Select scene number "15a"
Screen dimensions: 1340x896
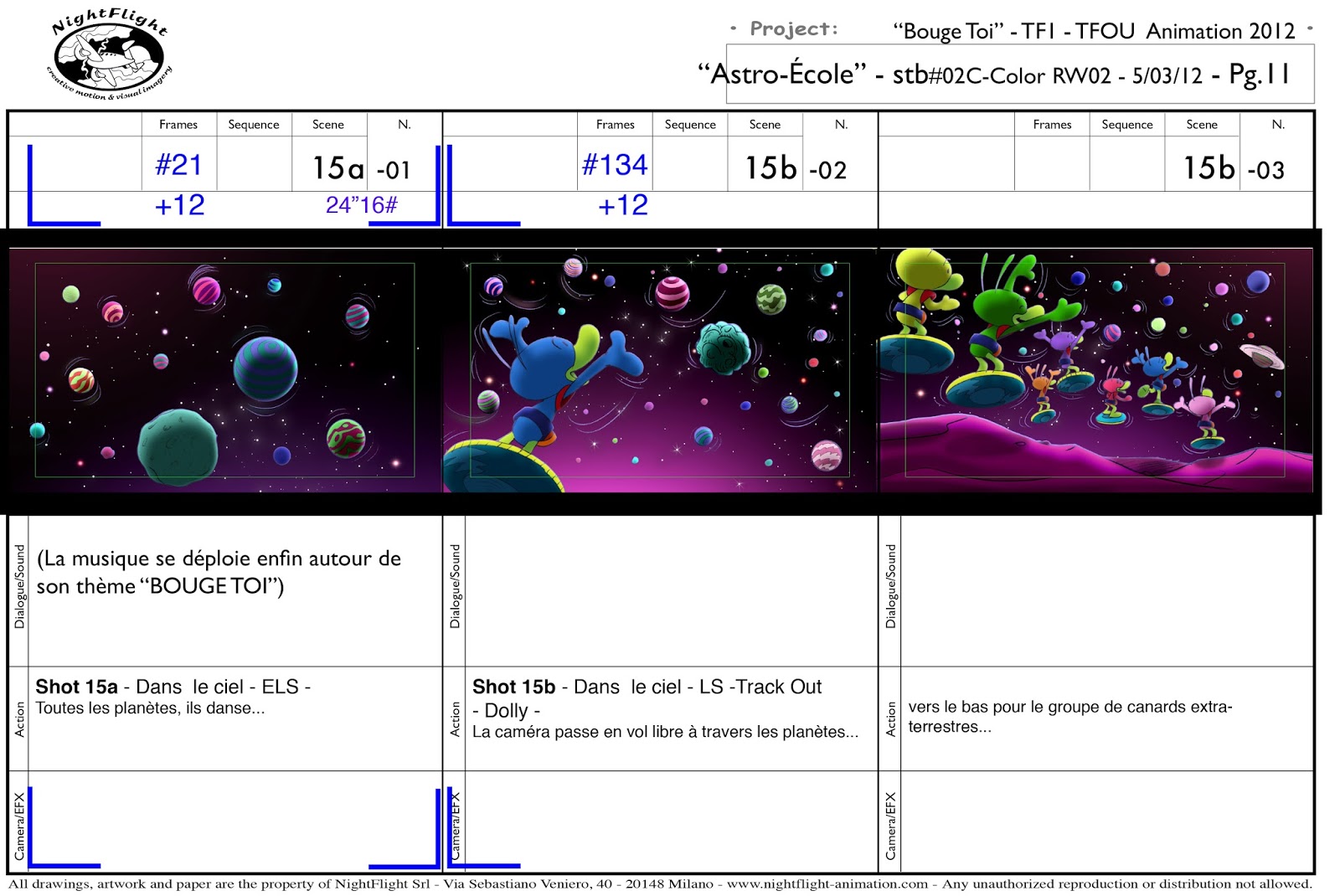[x=338, y=168]
